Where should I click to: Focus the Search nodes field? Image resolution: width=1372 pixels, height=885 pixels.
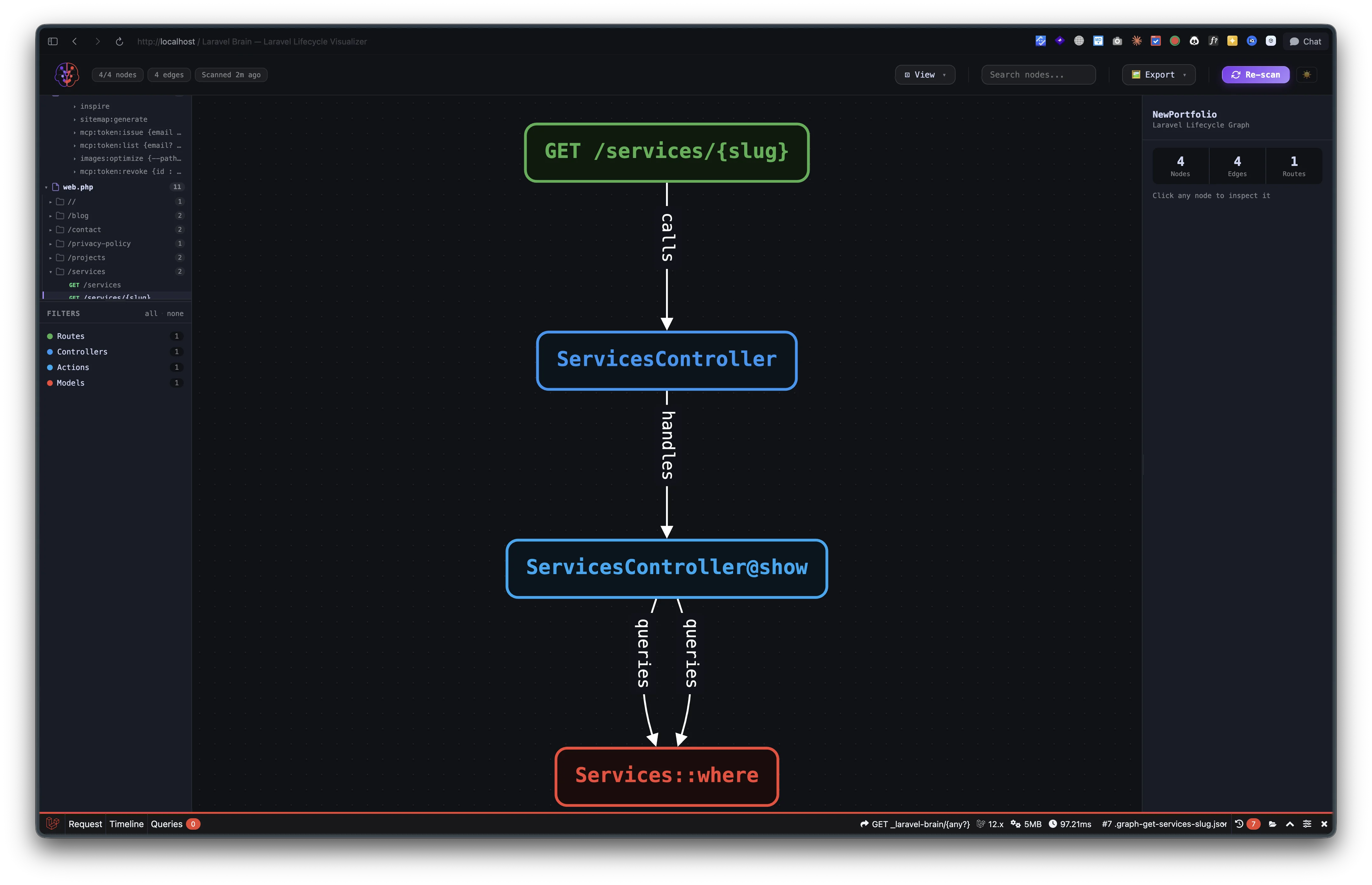1038,75
